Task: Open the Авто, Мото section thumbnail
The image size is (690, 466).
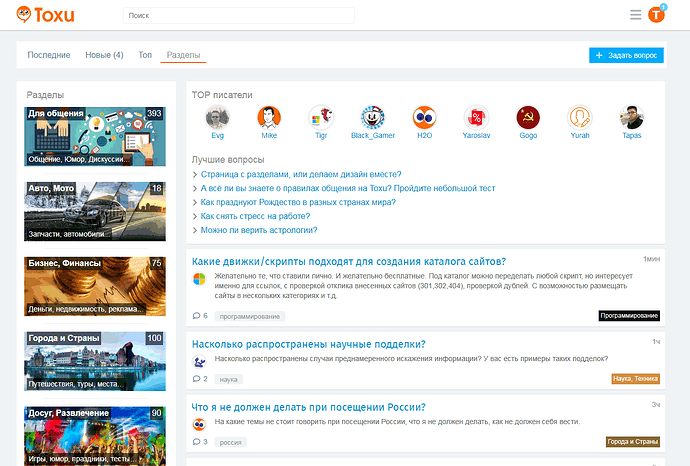Action: (x=95, y=211)
